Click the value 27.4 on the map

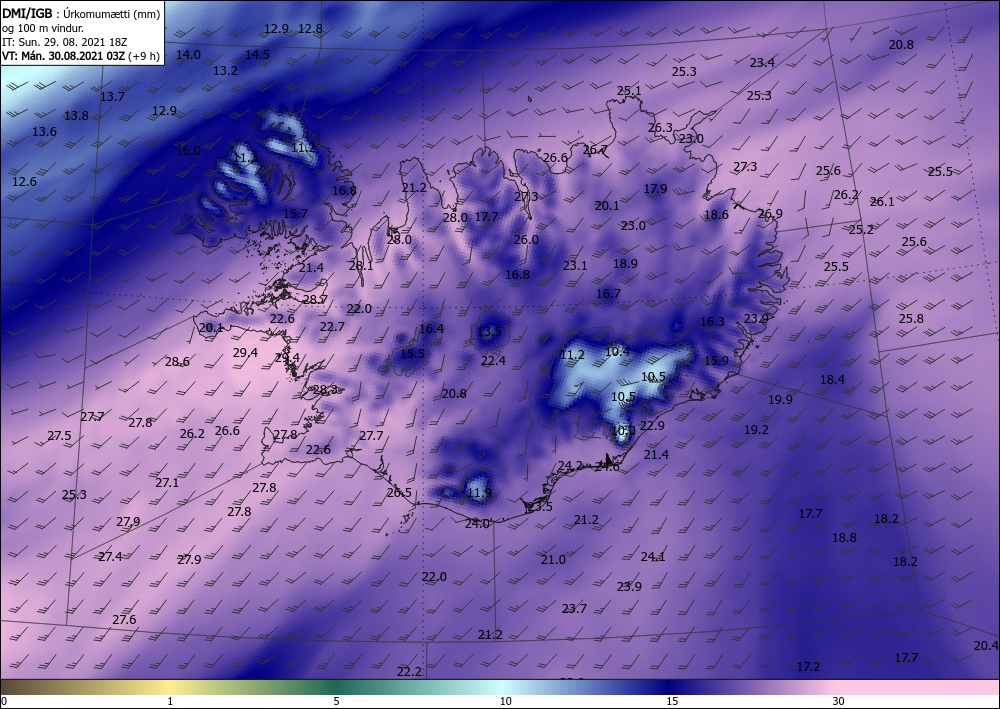(110, 557)
